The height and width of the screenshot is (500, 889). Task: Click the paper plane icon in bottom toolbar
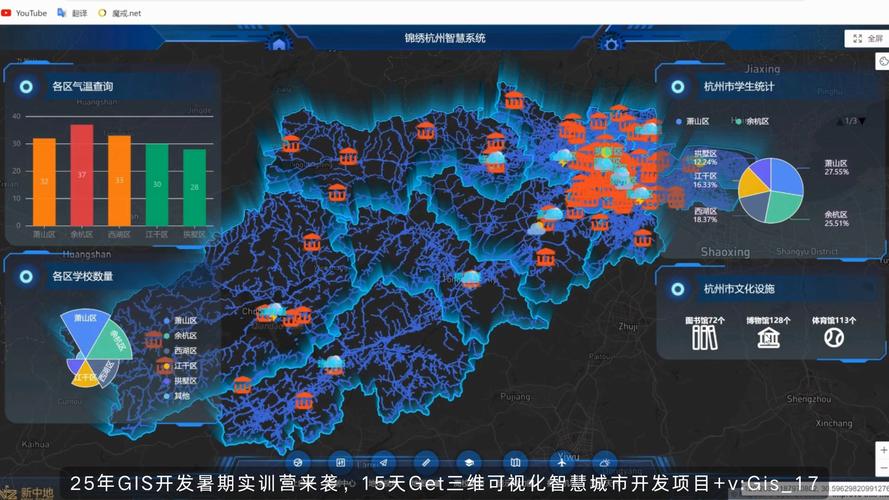(383, 462)
